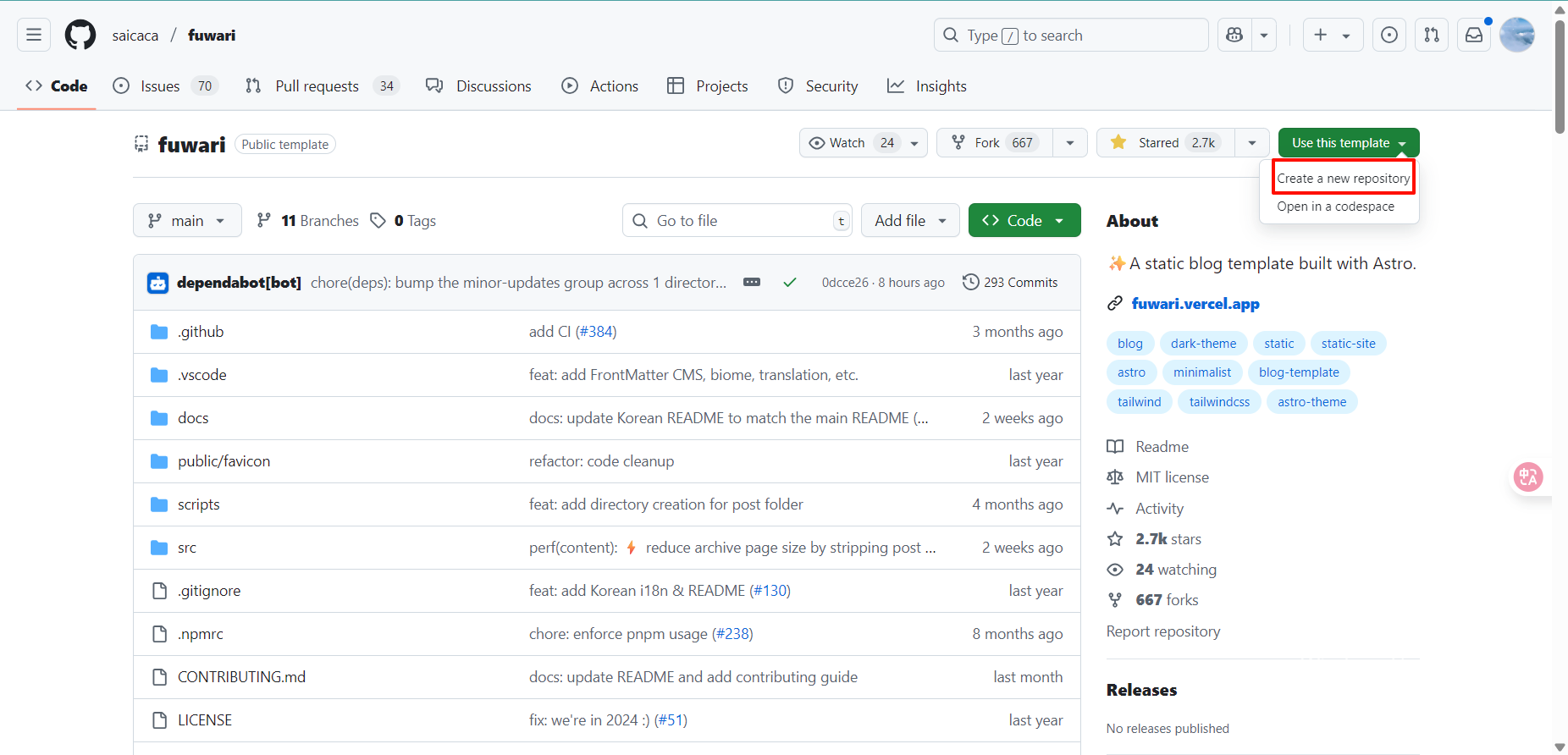This screenshot has height=755, width=1568.
Task: Open the notifications inbox icon
Action: pos(1474,35)
